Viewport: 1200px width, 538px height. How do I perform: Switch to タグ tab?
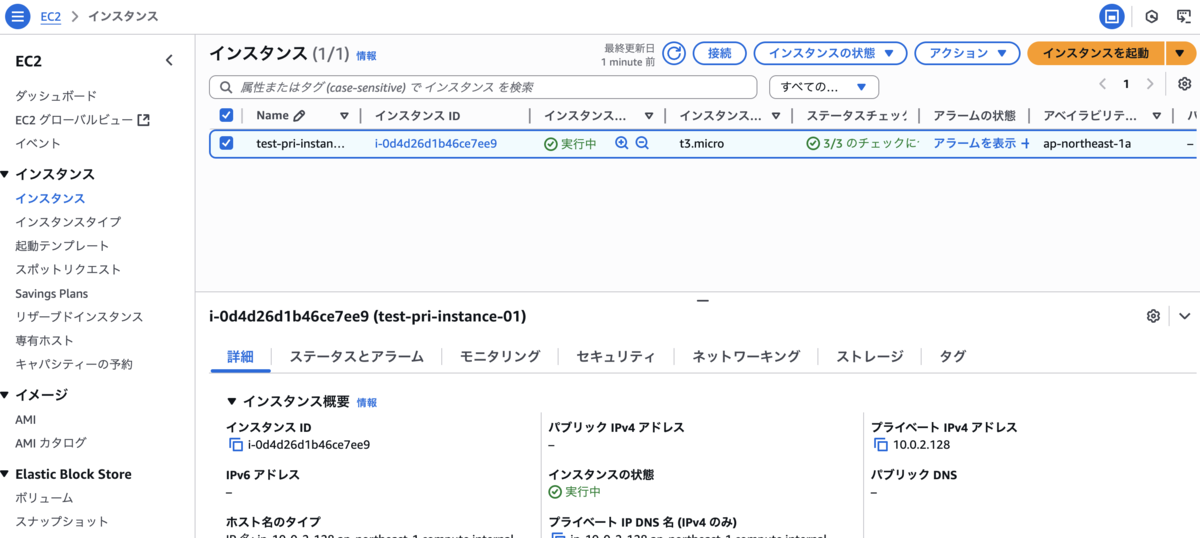pyautogui.click(x=953, y=356)
